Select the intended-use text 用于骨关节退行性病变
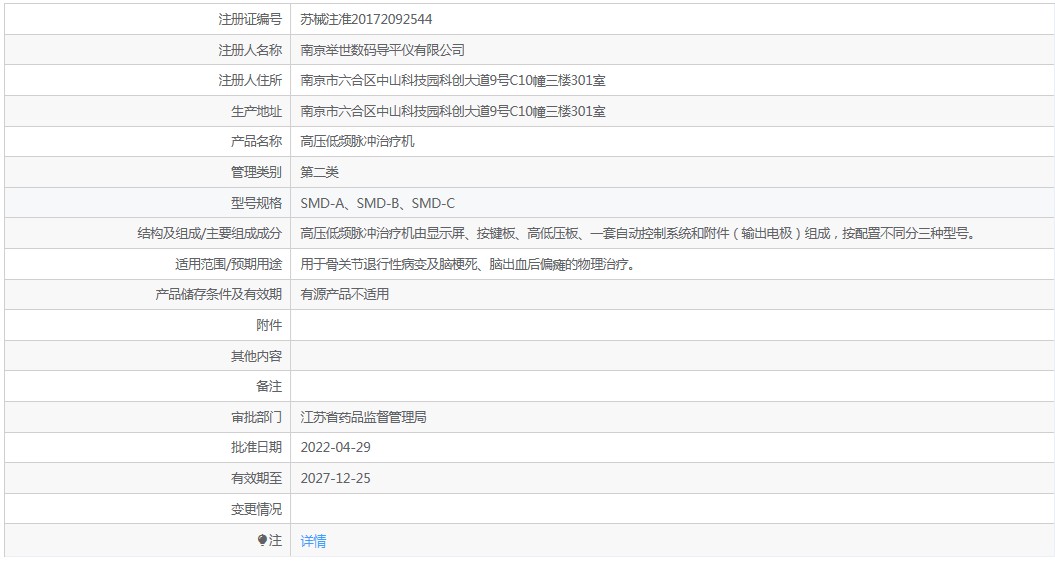1055x563 pixels. point(468,264)
